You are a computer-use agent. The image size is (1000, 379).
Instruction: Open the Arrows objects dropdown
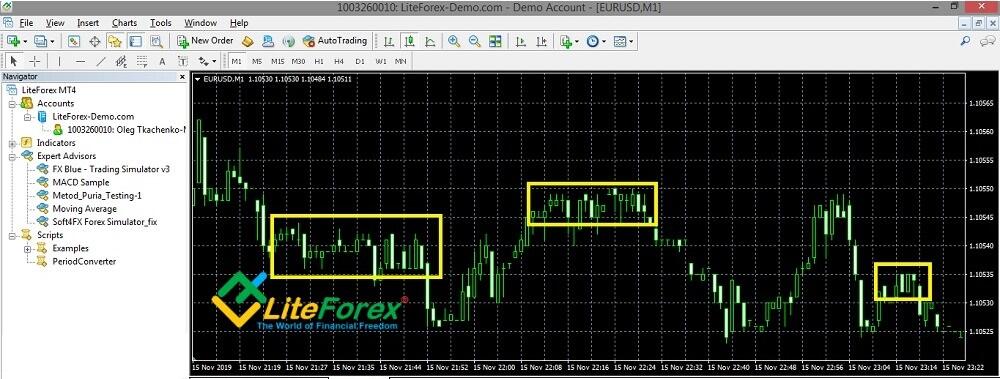point(207,61)
